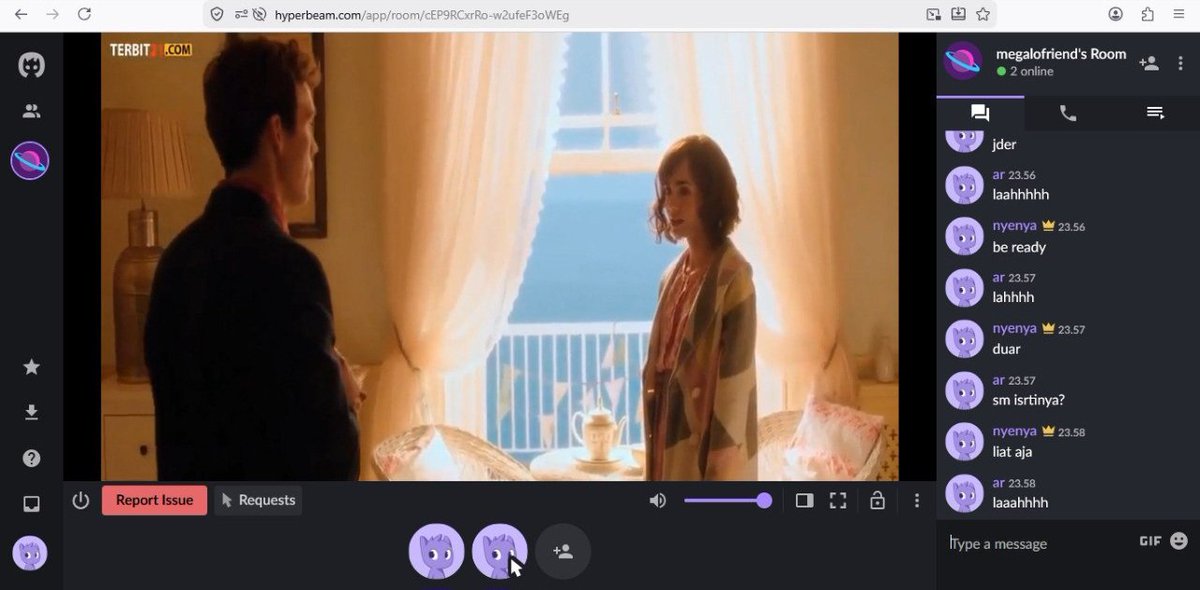Reload the page with refresh icon
1200x590 pixels.
85,14
